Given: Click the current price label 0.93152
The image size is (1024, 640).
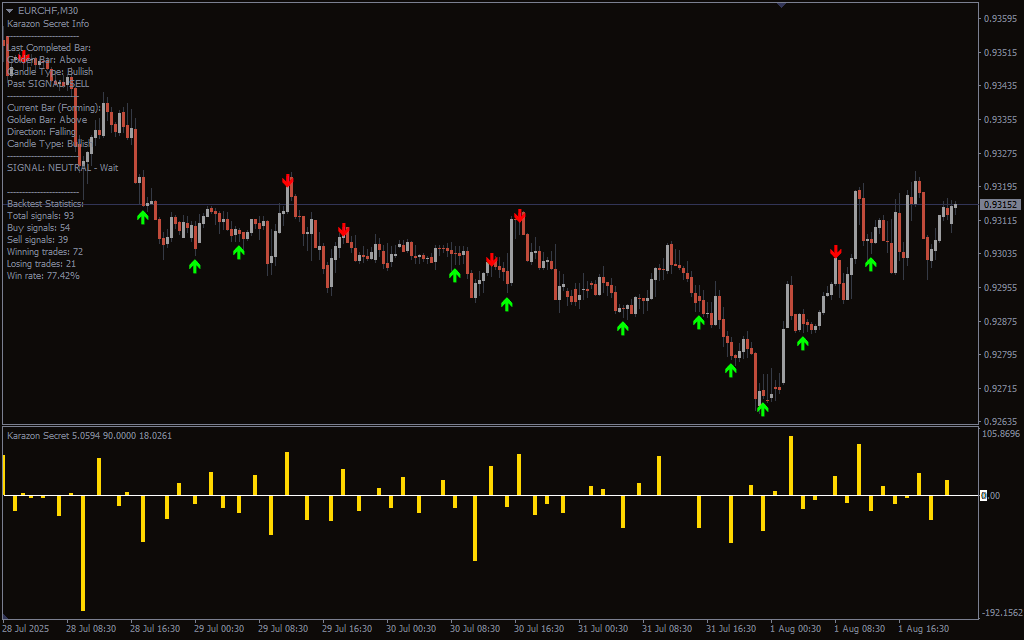Looking at the screenshot, I should (1000, 204).
